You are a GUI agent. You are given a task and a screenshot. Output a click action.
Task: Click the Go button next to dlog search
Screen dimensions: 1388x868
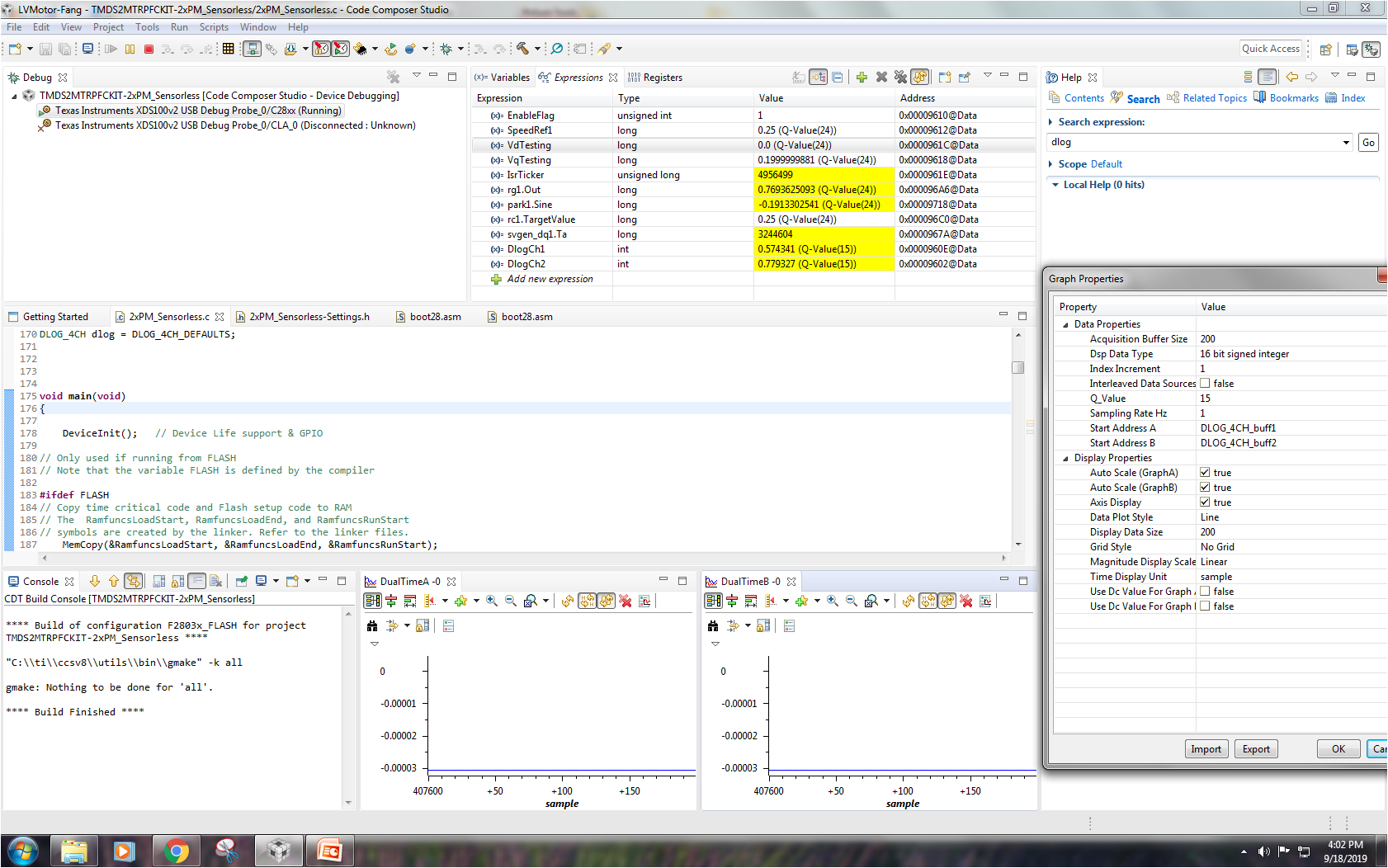(x=1367, y=142)
